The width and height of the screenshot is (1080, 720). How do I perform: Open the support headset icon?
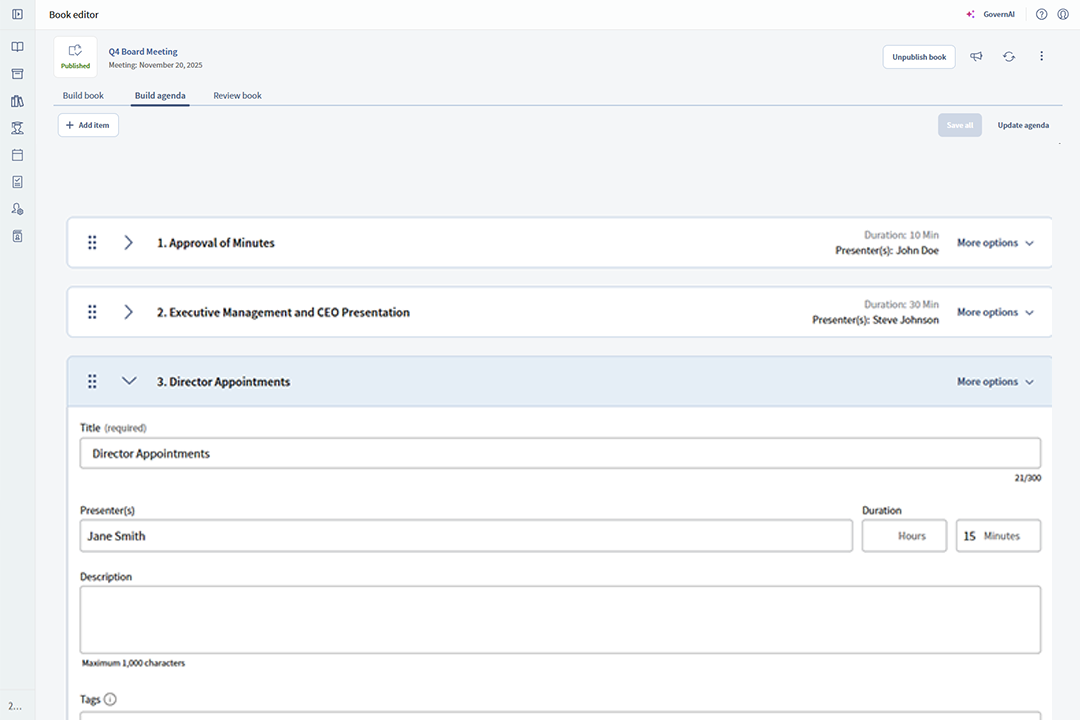[1064, 14]
